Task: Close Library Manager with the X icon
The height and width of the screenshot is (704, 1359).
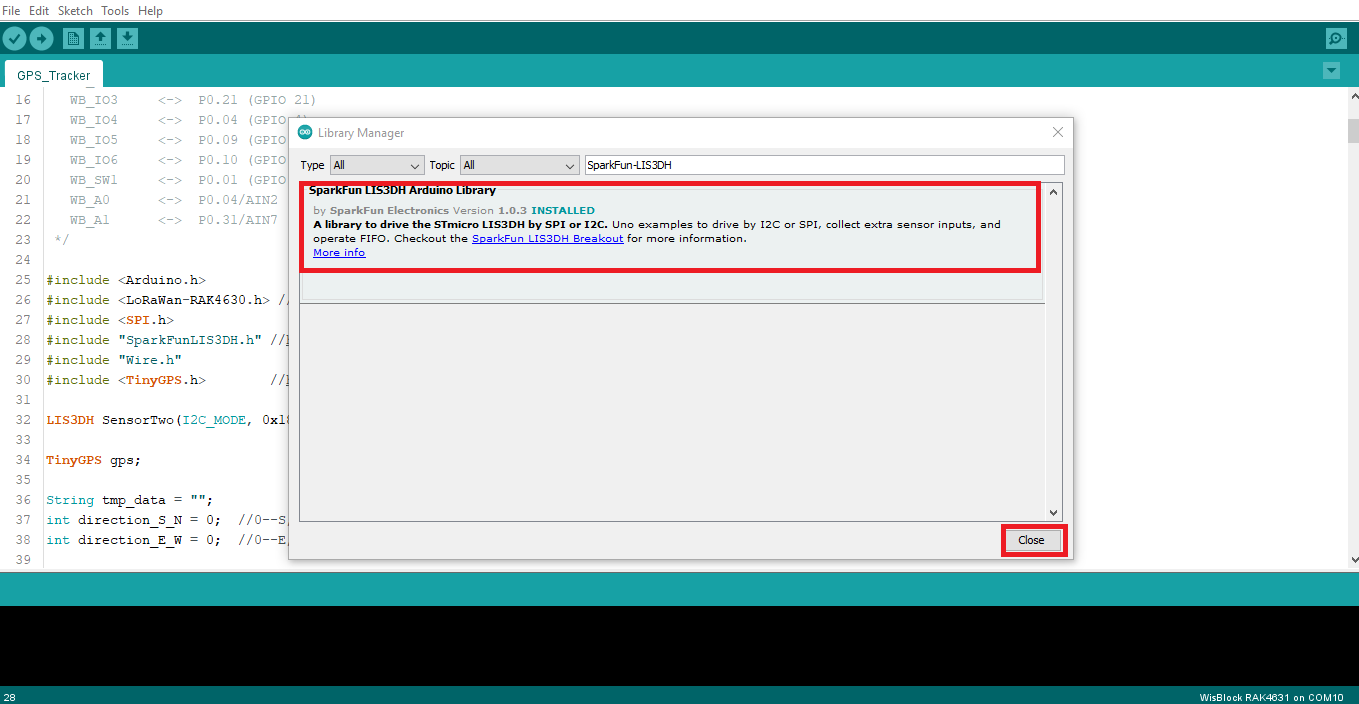Action: coord(1058,132)
